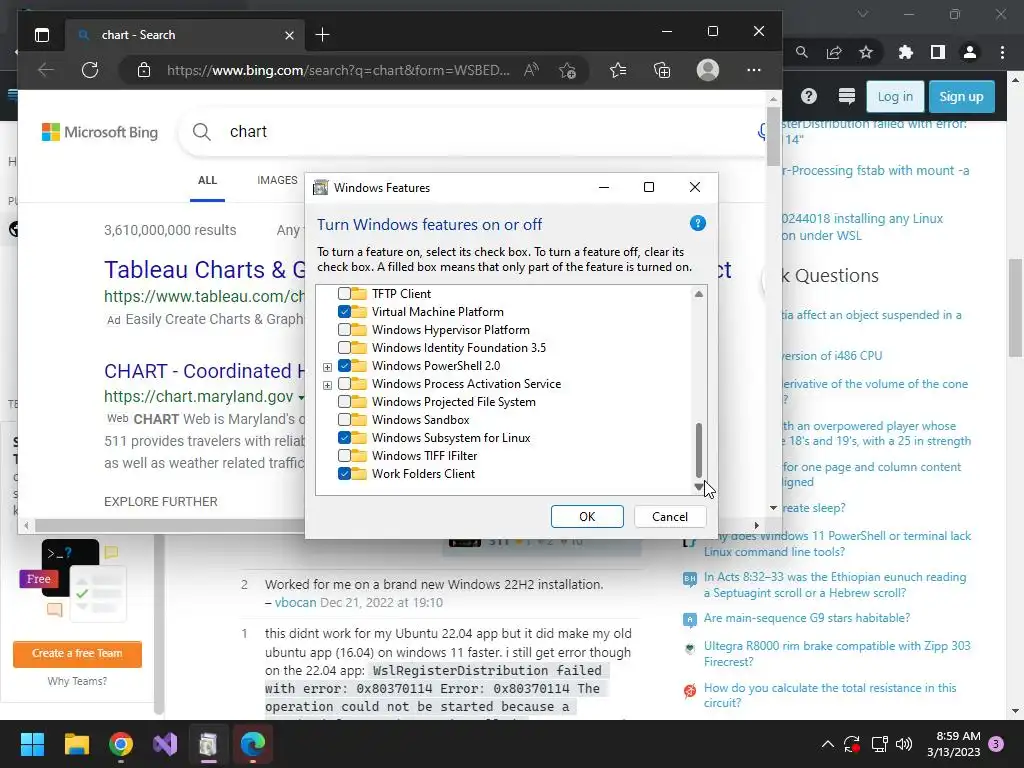Expand Windows Process Activation Service node

(327, 385)
